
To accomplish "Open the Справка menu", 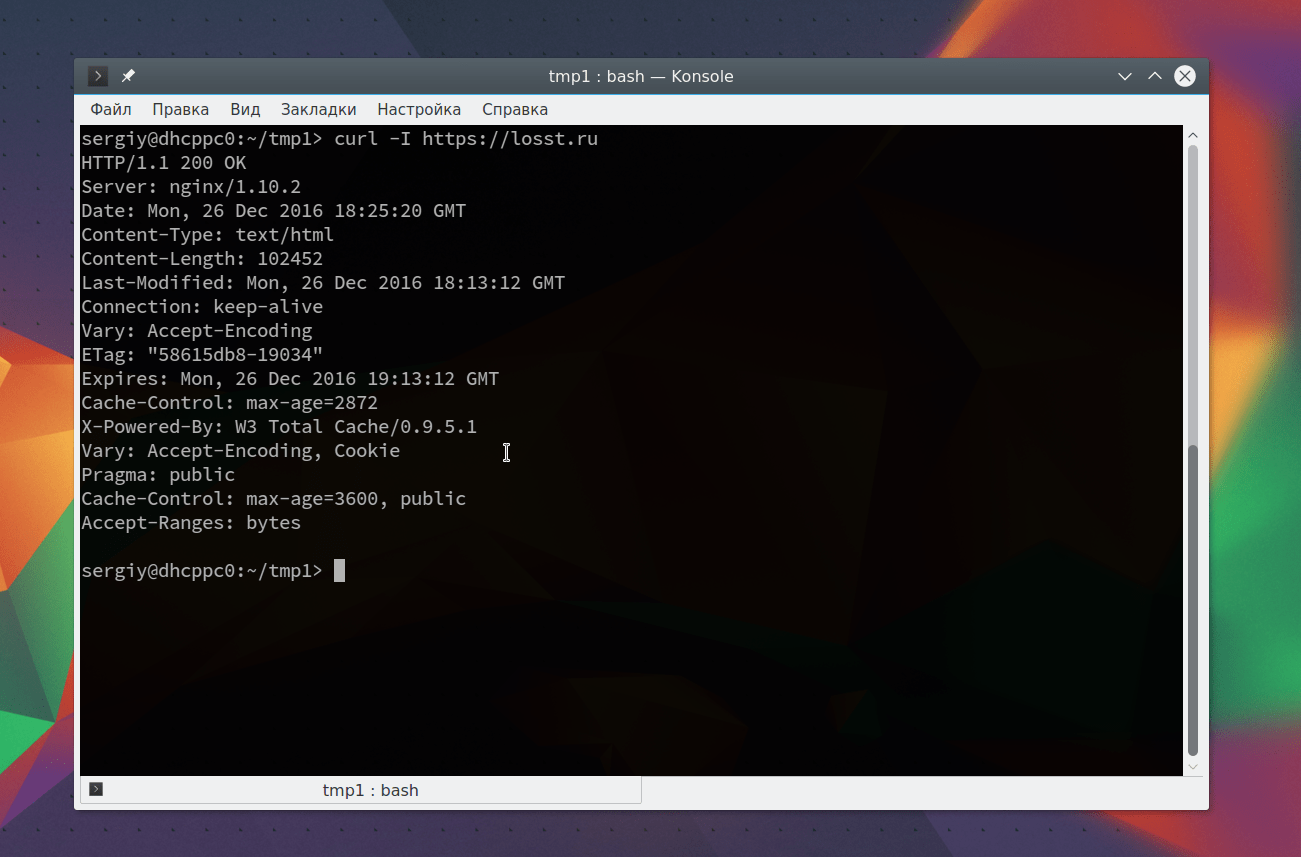I will pyautogui.click(x=515, y=109).
